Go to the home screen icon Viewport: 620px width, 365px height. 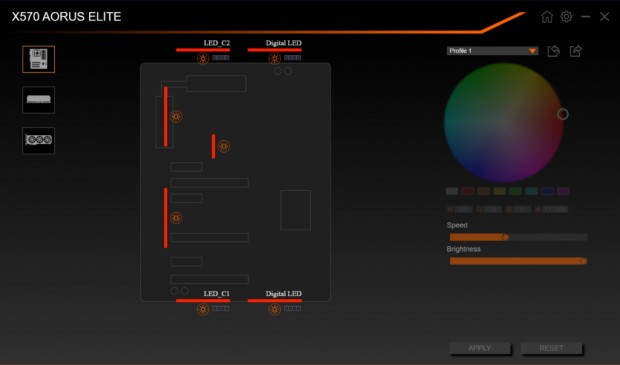[x=547, y=17]
